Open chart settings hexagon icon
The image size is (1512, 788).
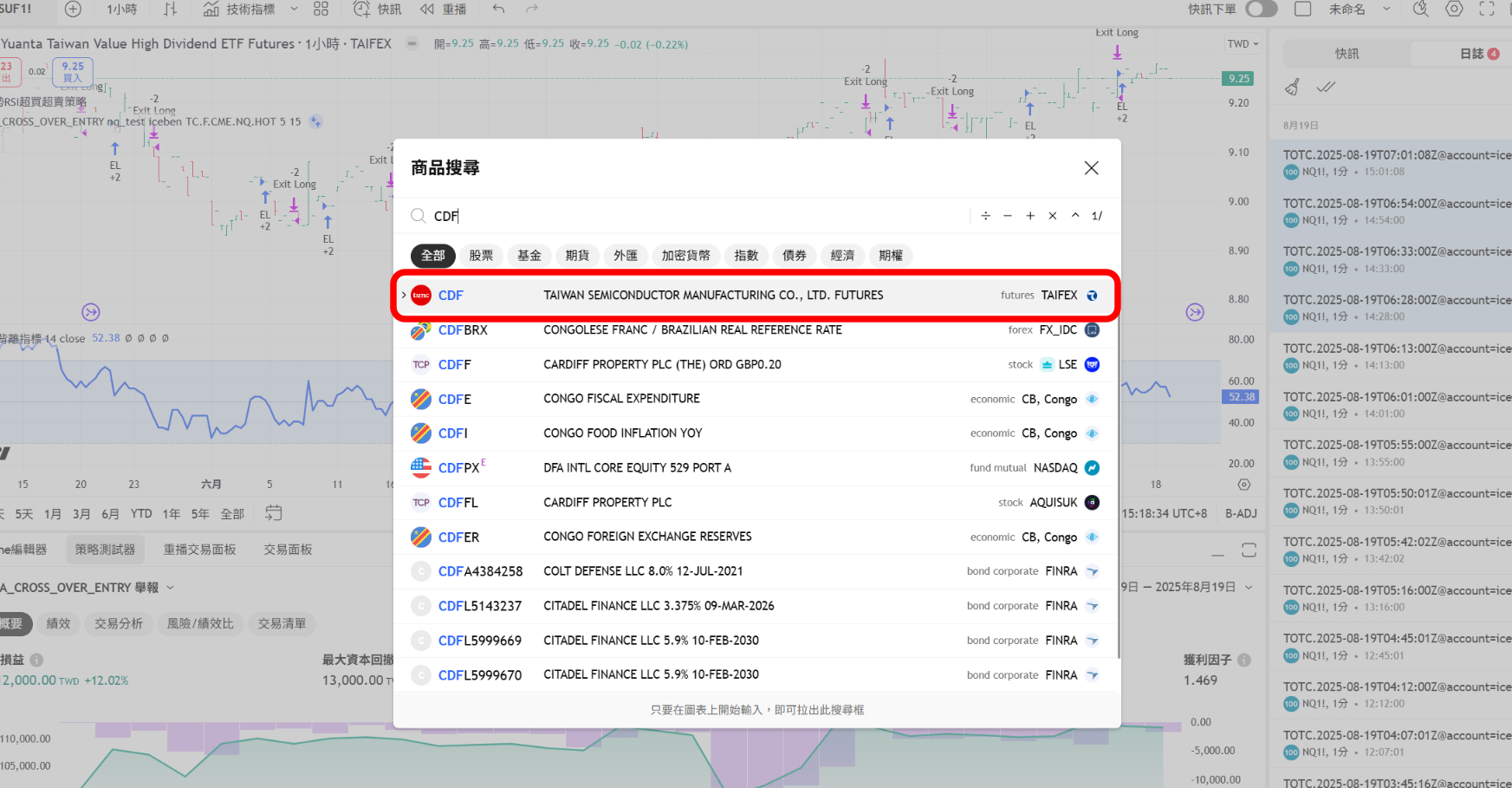1454,9
